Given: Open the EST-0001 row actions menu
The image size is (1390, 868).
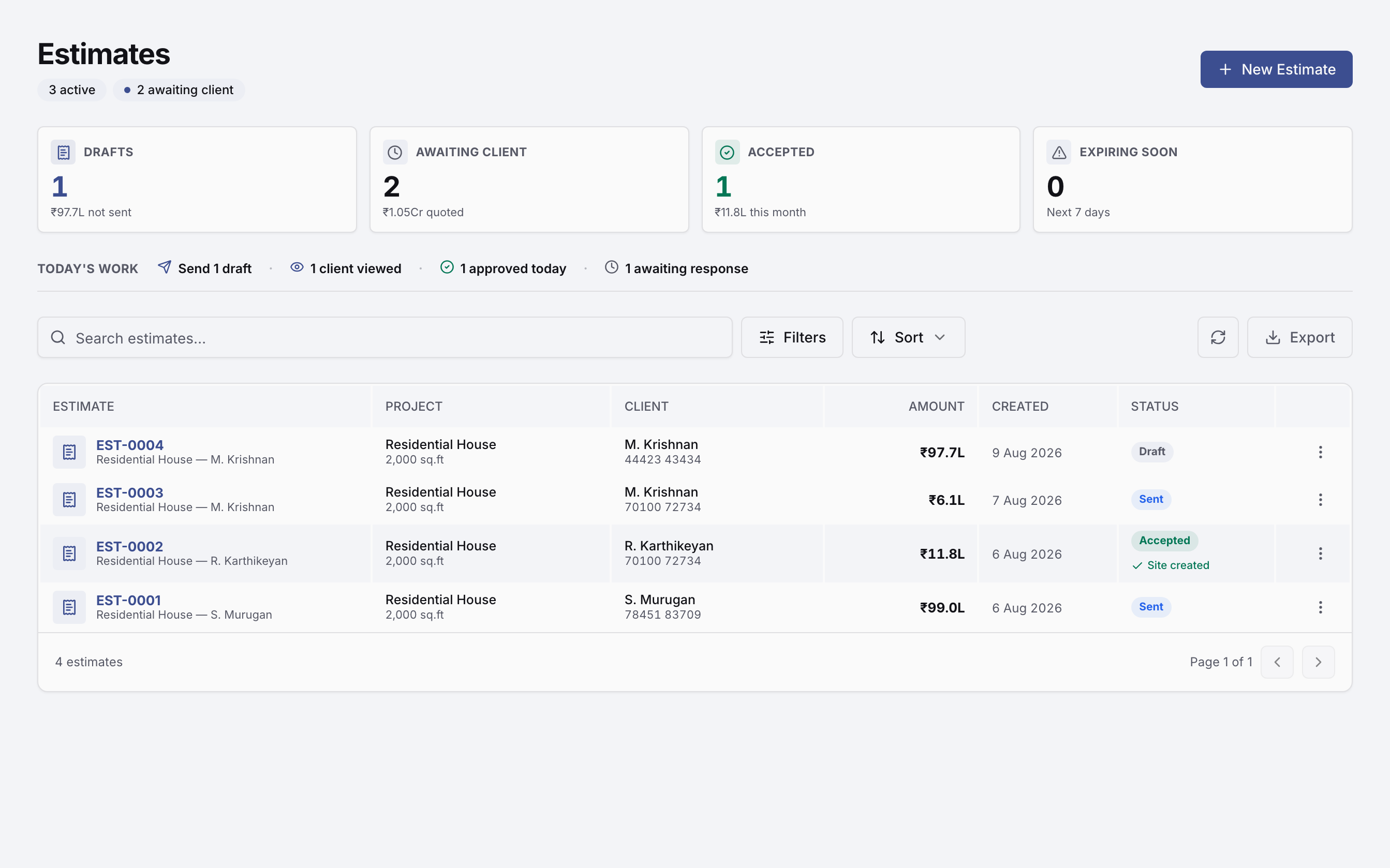Looking at the screenshot, I should coord(1320,607).
